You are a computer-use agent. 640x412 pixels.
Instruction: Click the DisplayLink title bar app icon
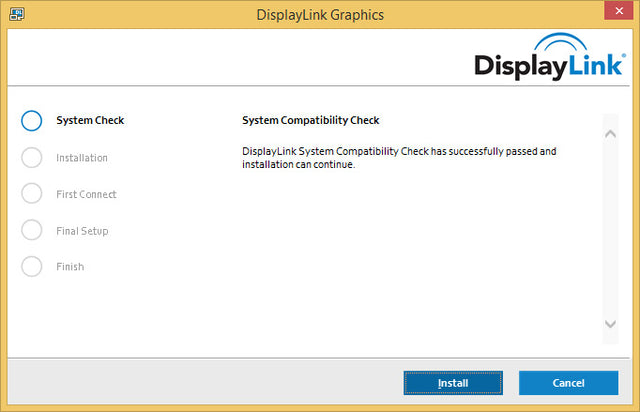[x=17, y=14]
